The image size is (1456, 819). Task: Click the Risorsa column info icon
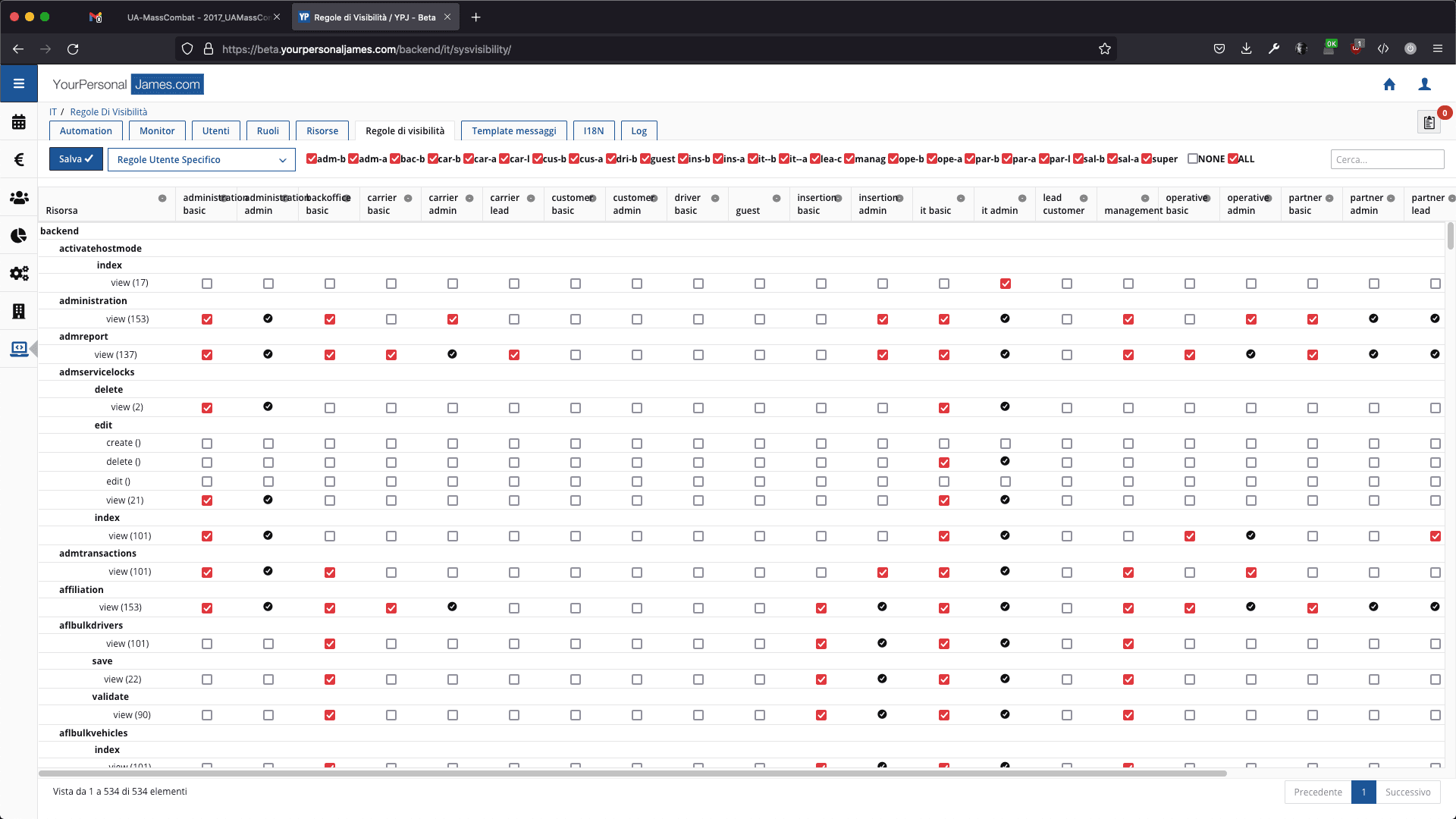[162, 199]
